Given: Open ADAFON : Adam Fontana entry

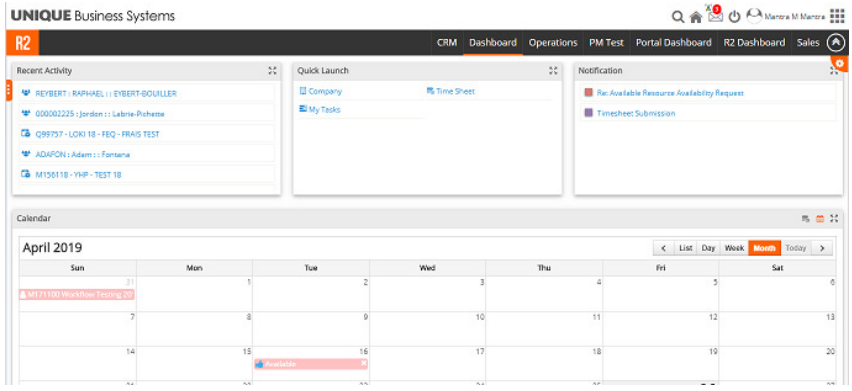Looking at the screenshot, I should [83, 154].
